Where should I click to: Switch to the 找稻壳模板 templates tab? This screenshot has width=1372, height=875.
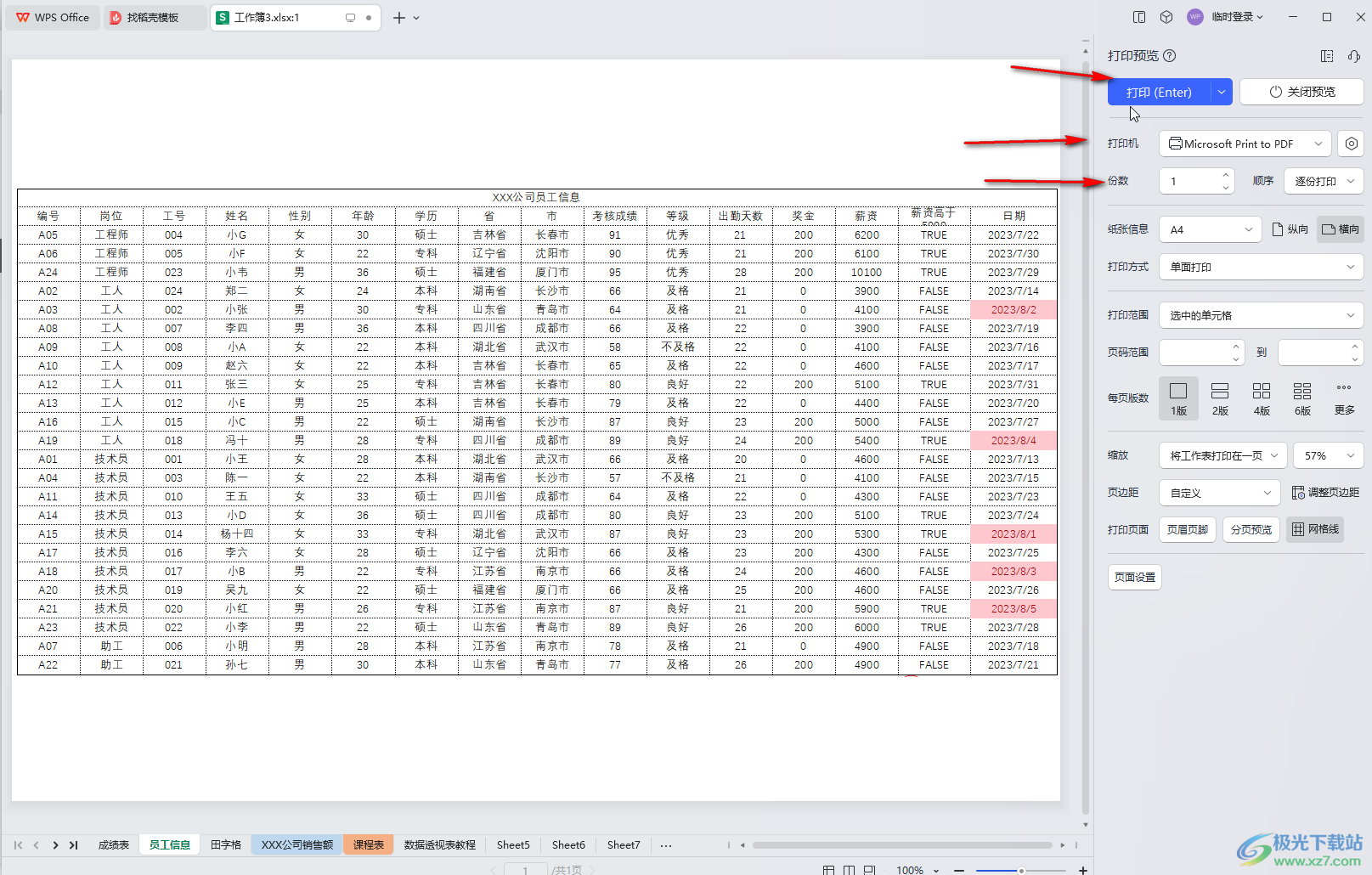tap(154, 17)
